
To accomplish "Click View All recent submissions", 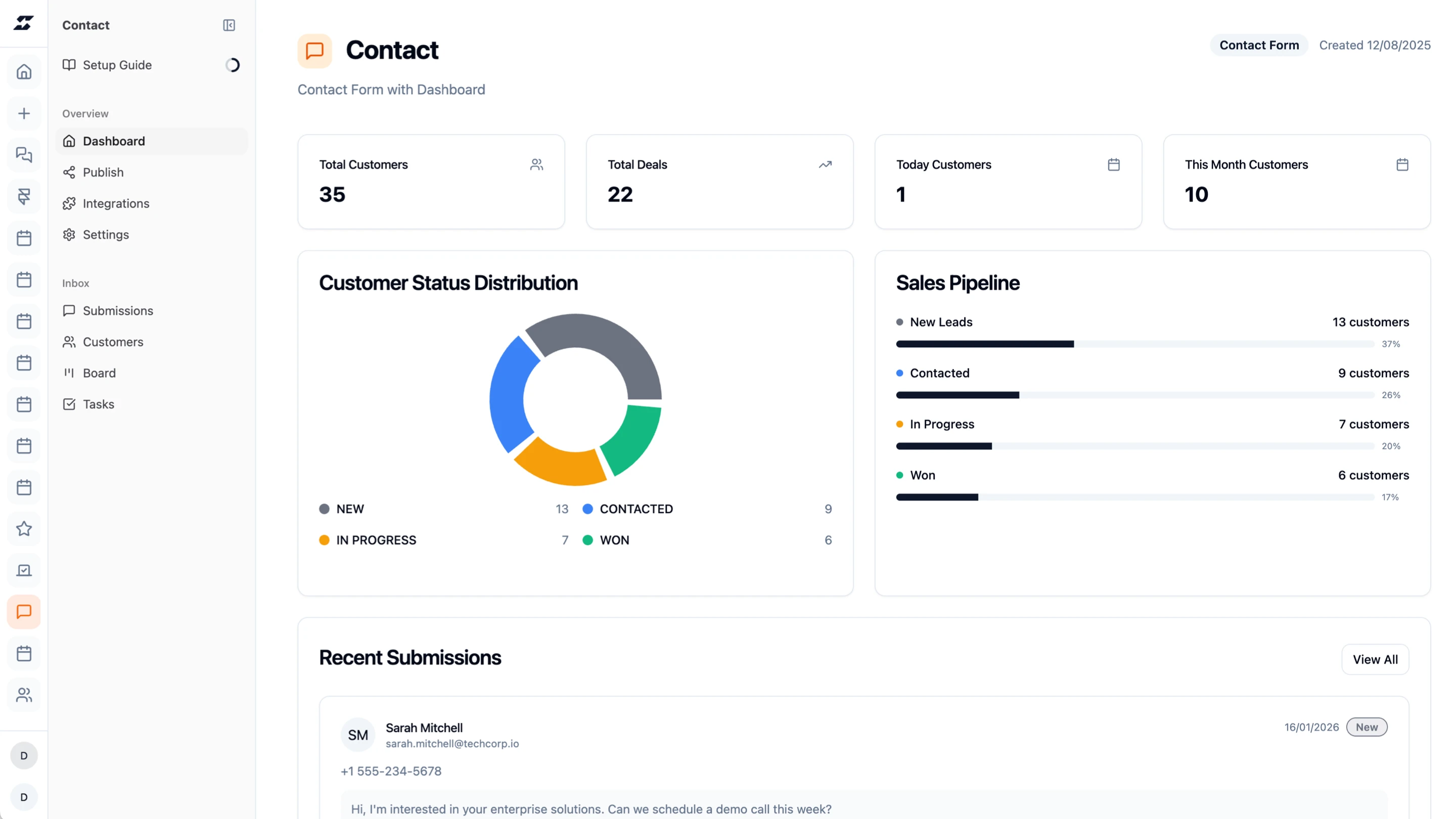I will click(x=1375, y=660).
